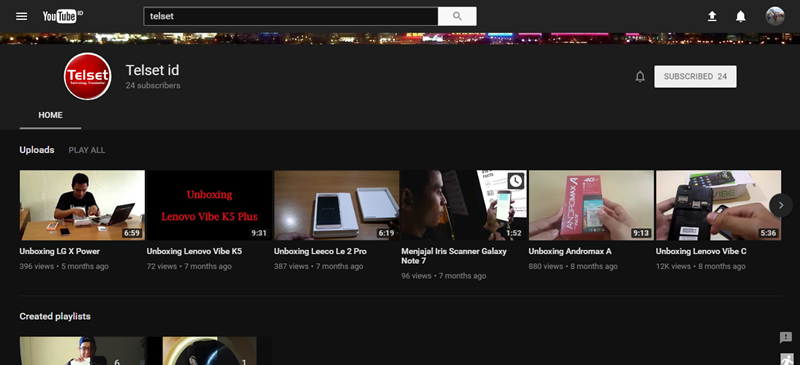Open Unboxing Lenovo Vibe C thumbnail

718,205
